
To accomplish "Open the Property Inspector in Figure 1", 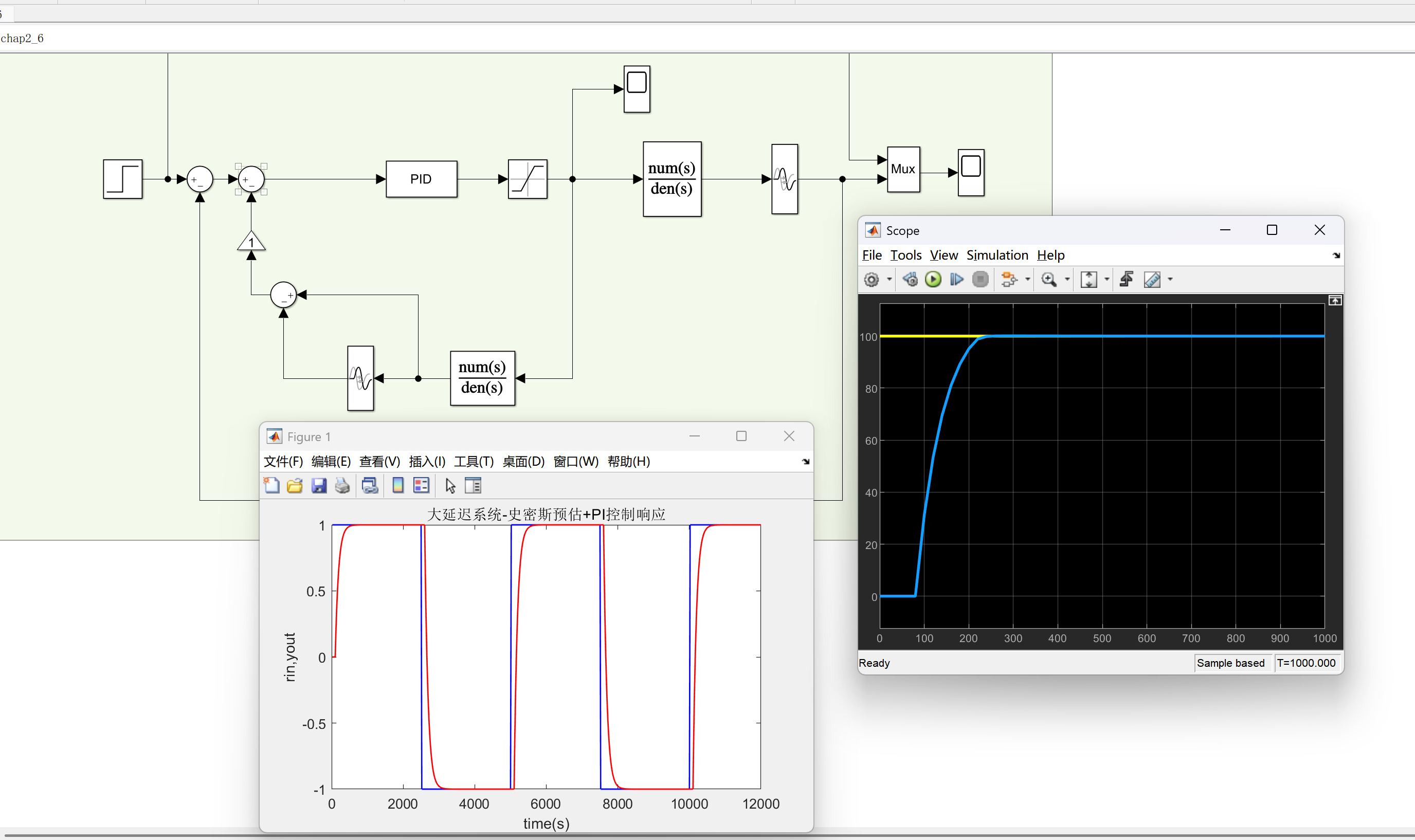I will [473, 485].
